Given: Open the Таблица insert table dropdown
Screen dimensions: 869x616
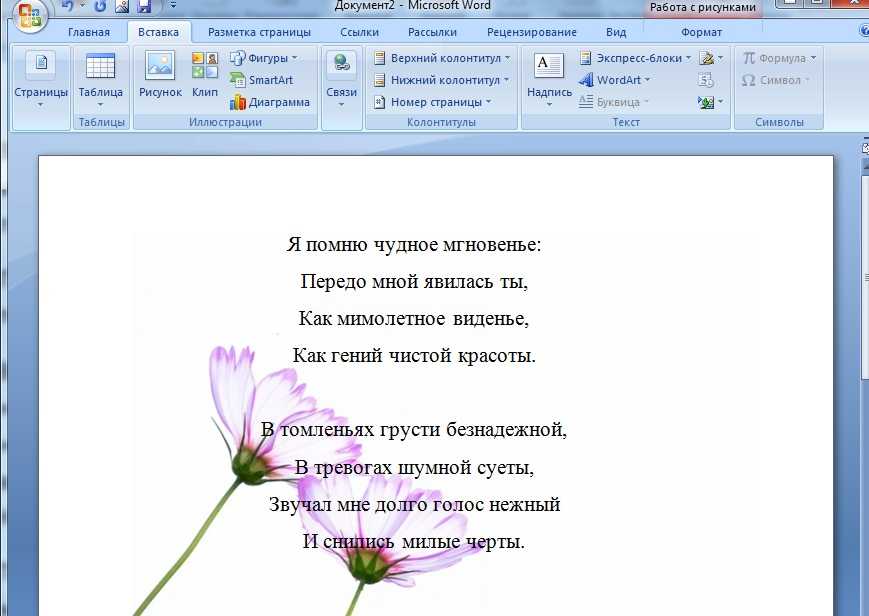Looking at the screenshot, I should [x=100, y=79].
